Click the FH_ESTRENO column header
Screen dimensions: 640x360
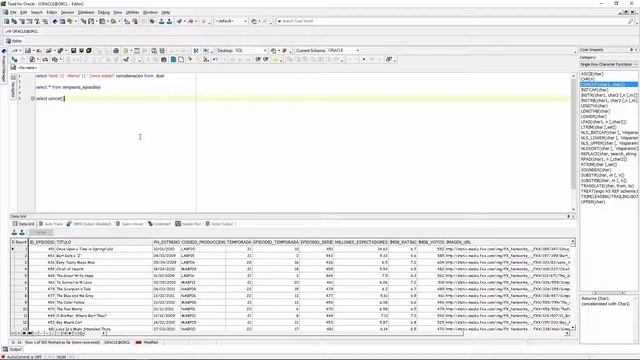coord(167,242)
